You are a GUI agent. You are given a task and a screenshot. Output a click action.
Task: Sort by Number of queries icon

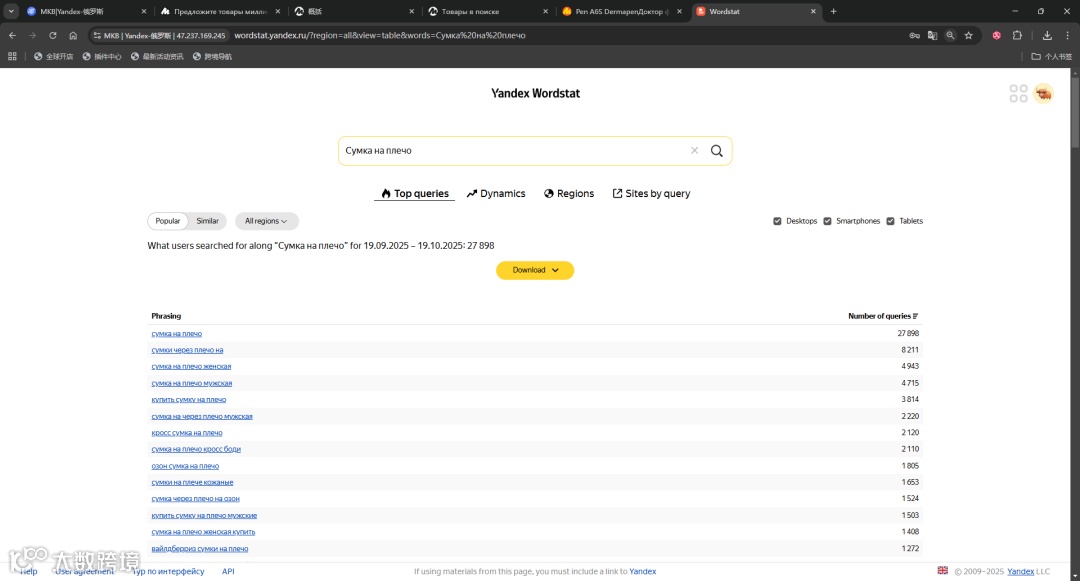(915, 316)
